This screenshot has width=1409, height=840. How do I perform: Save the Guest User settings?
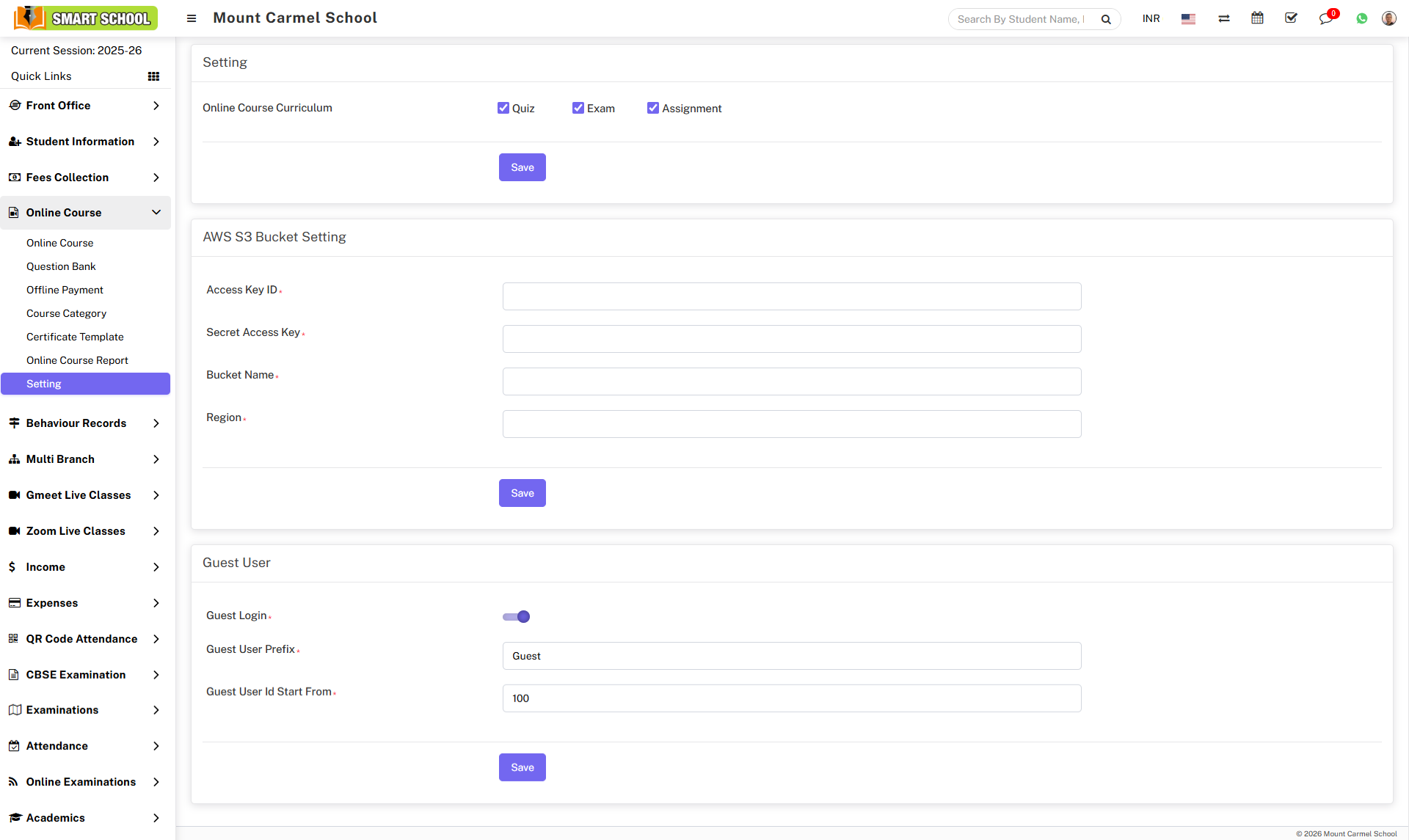[x=522, y=767]
